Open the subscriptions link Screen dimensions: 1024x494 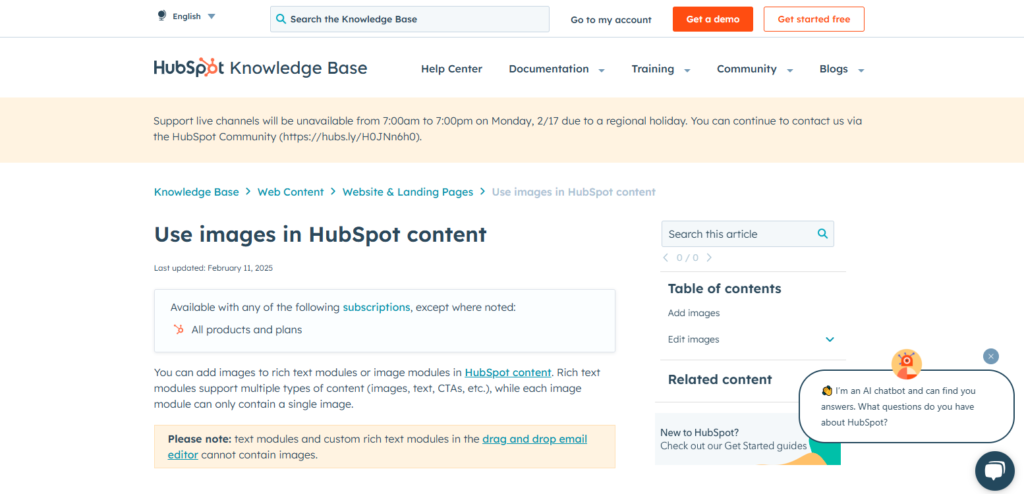pos(376,306)
